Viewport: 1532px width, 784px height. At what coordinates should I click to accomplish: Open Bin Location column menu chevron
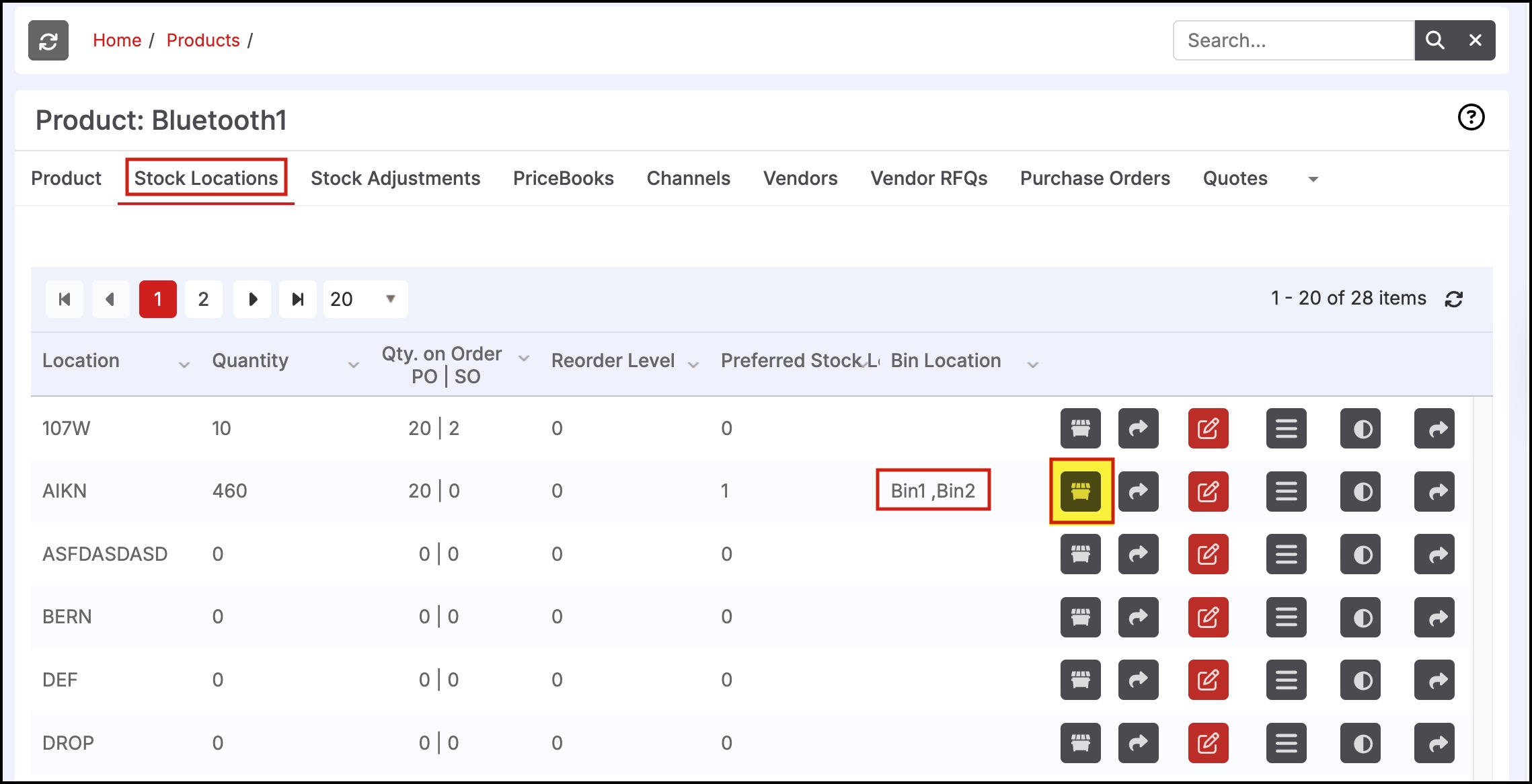pos(1033,364)
